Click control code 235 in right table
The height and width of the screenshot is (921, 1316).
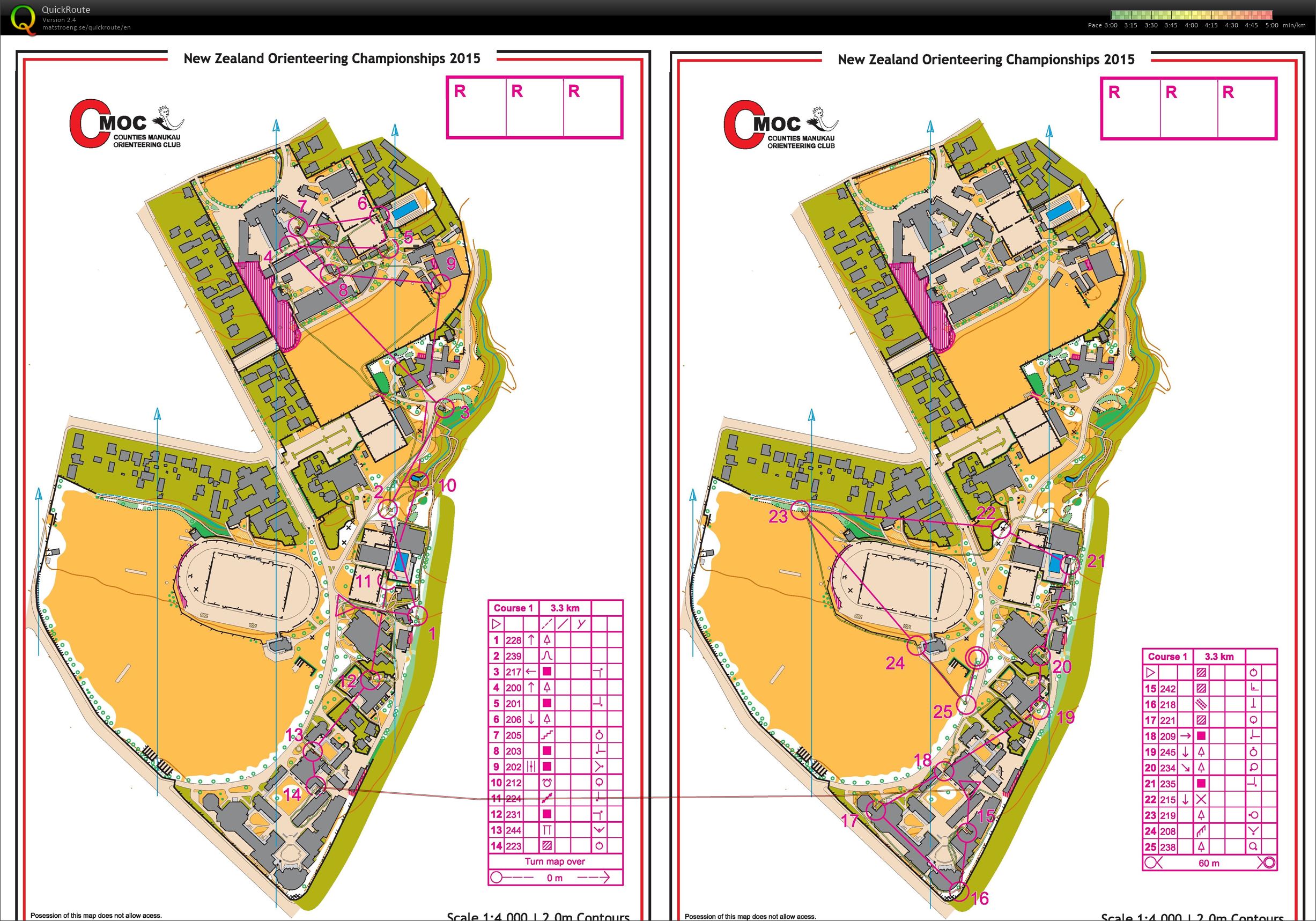1168,783
